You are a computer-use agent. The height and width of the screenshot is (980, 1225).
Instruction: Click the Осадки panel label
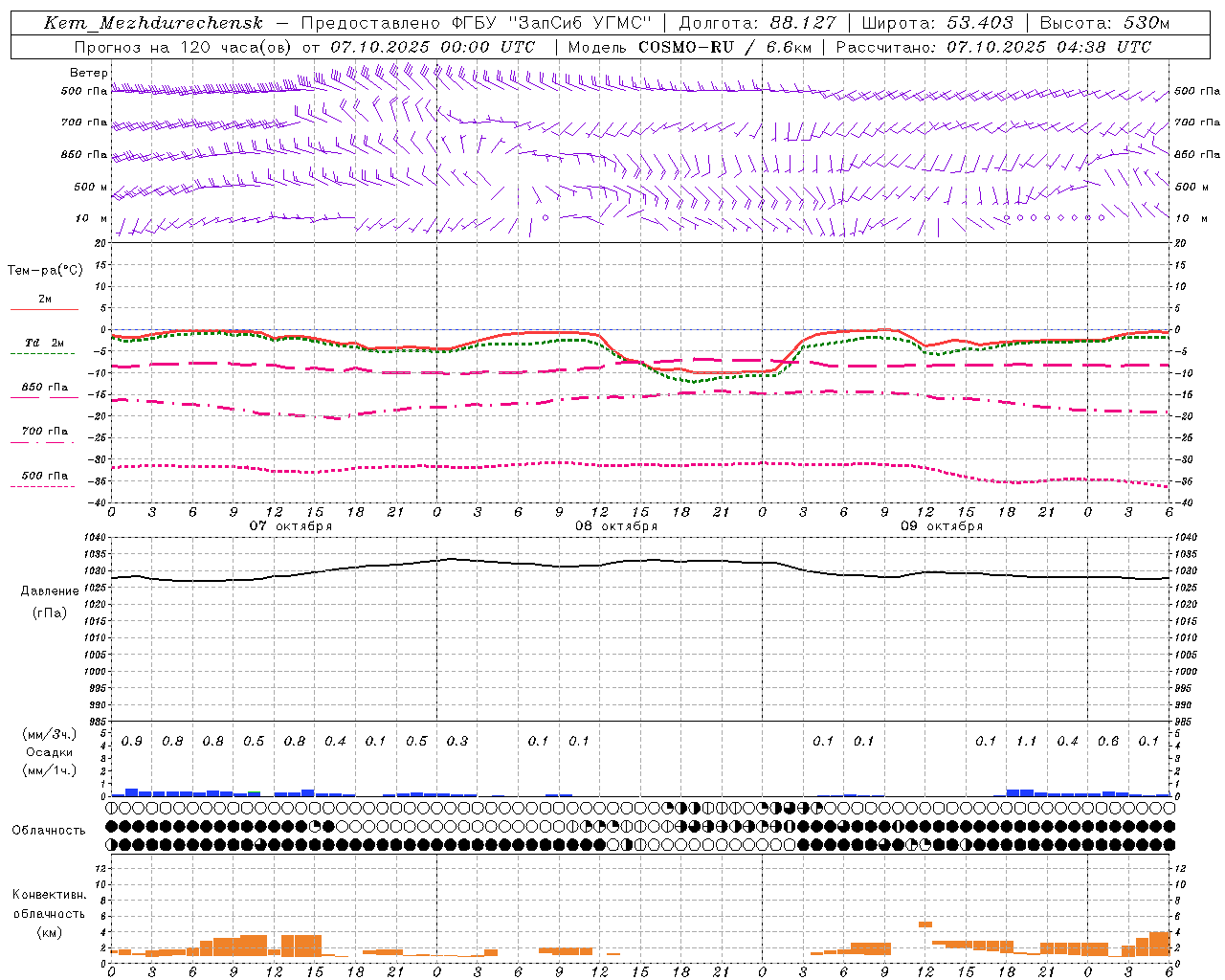point(50,752)
